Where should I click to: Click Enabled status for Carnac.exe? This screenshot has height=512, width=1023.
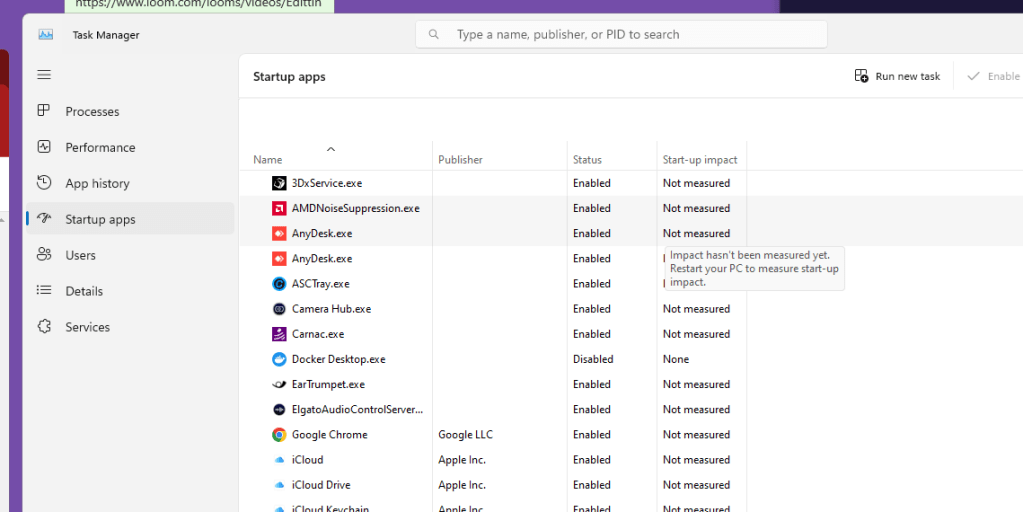point(592,334)
